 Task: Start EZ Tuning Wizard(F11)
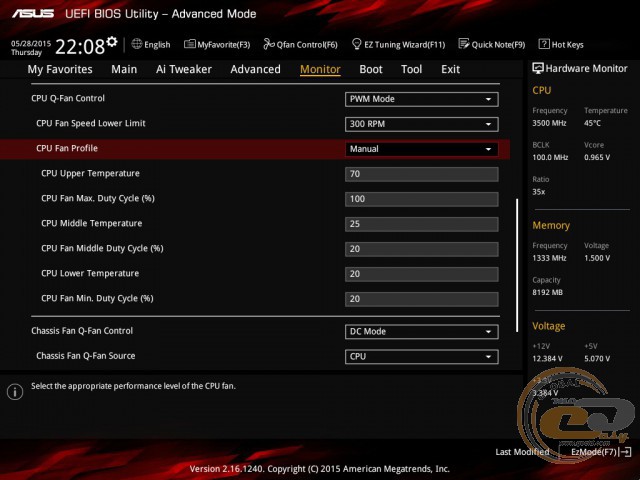pos(404,45)
